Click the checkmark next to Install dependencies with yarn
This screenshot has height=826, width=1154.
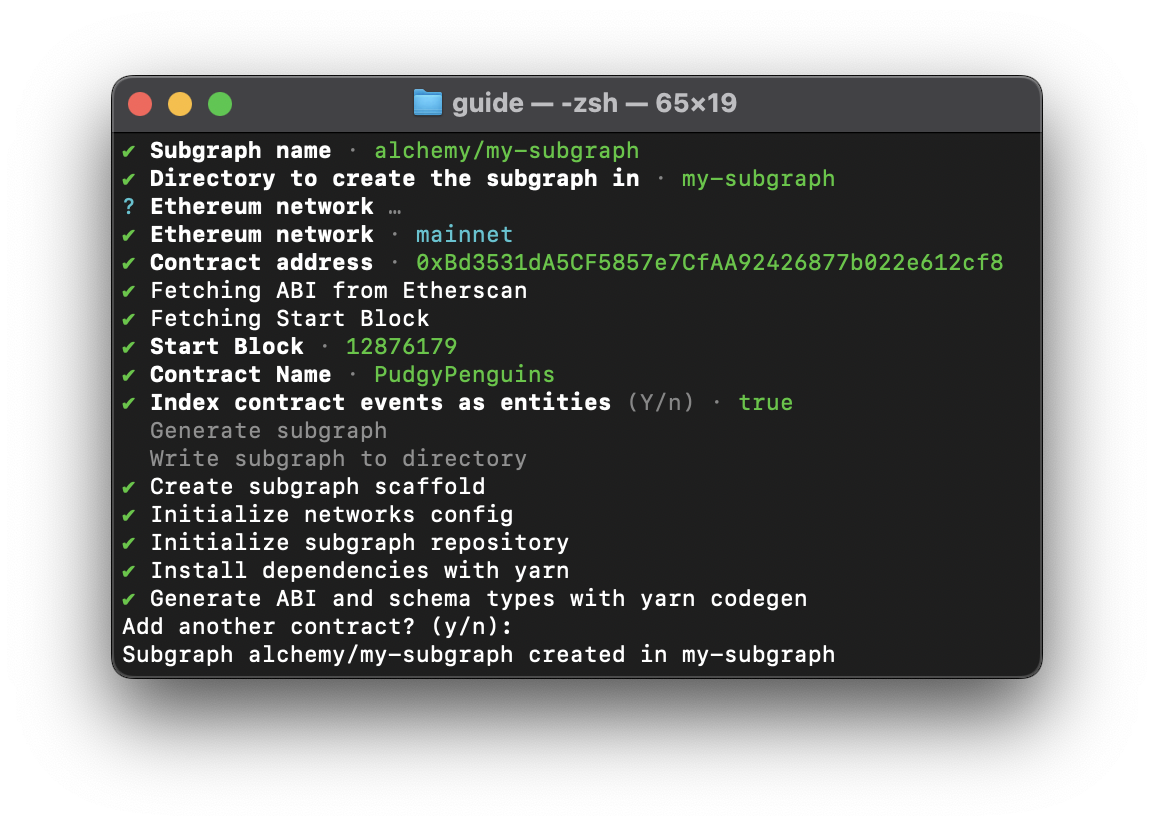point(128,571)
